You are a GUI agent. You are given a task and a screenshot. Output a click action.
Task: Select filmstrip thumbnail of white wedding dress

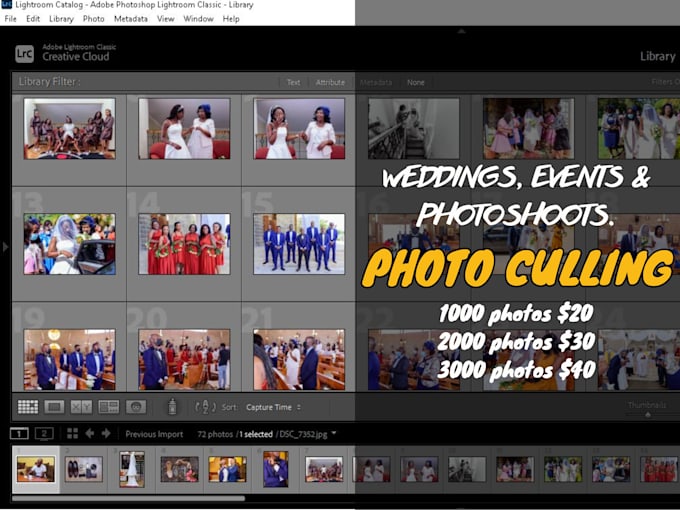pos(132,469)
